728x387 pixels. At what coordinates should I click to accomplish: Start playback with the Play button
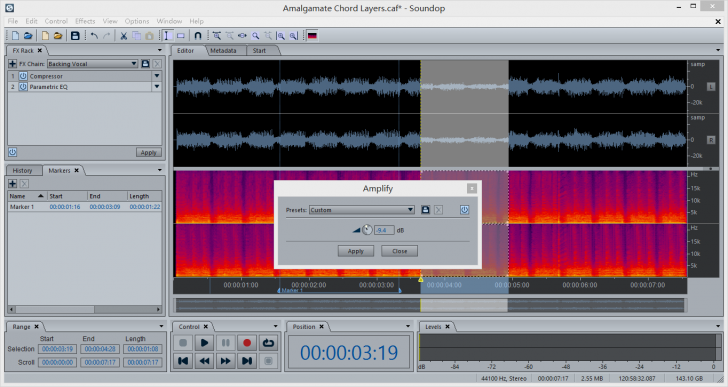click(x=204, y=343)
